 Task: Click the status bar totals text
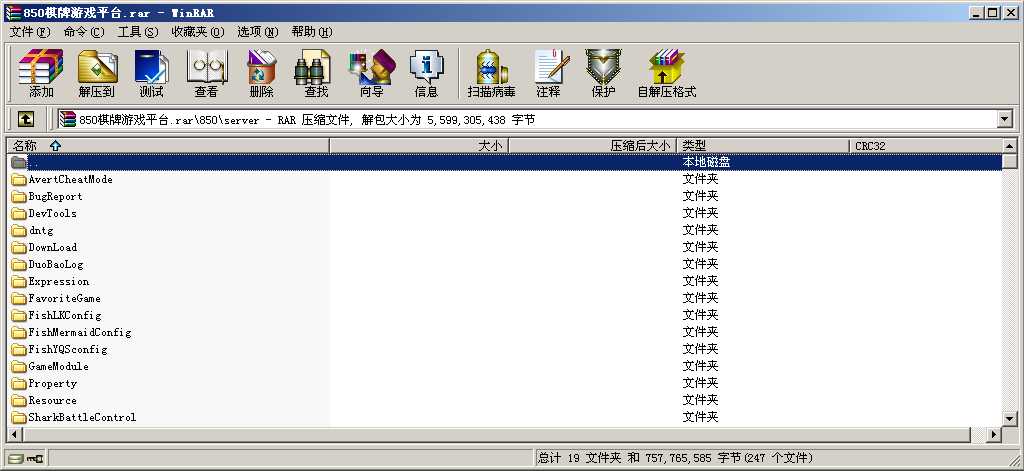676,458
